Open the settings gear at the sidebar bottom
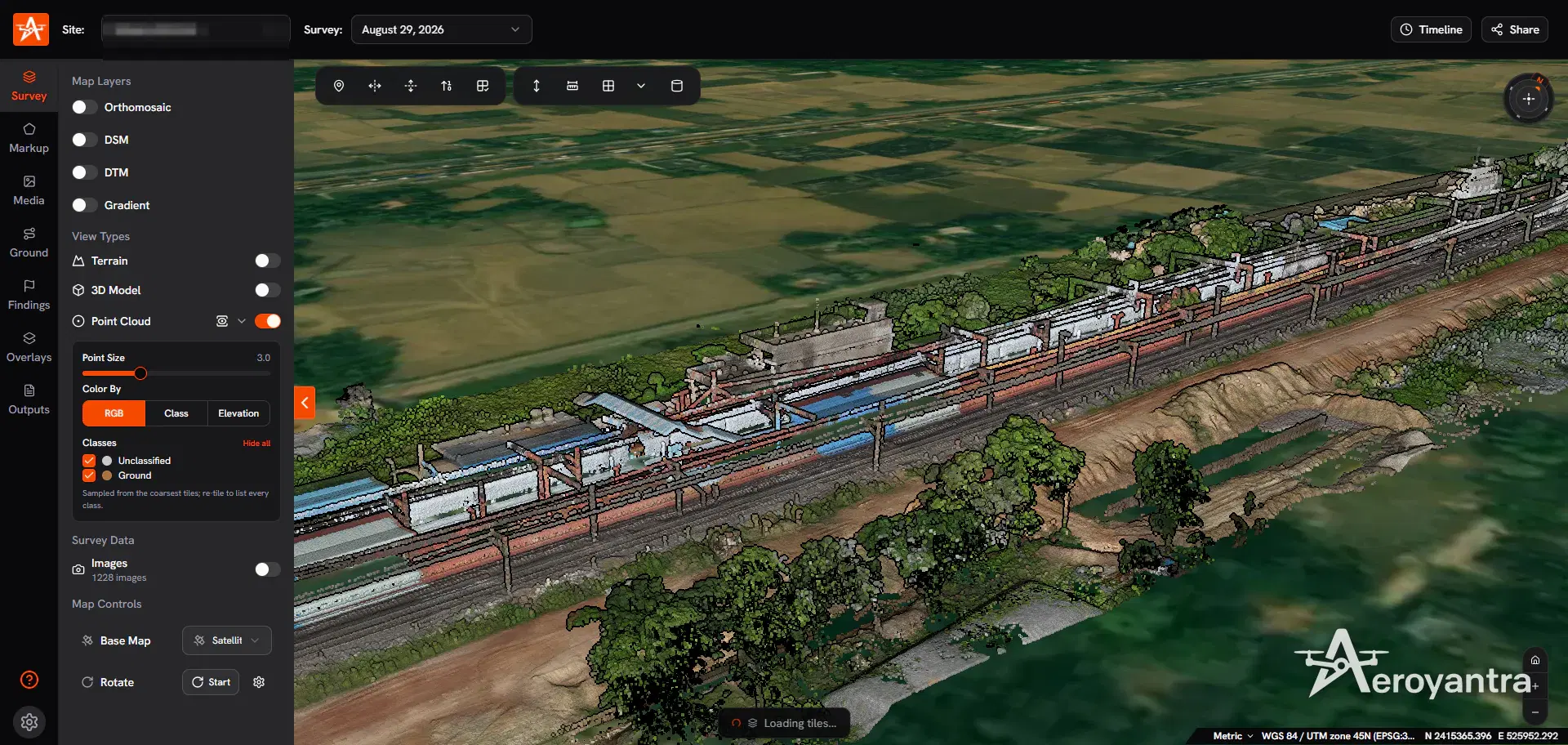 coord(29,722)
